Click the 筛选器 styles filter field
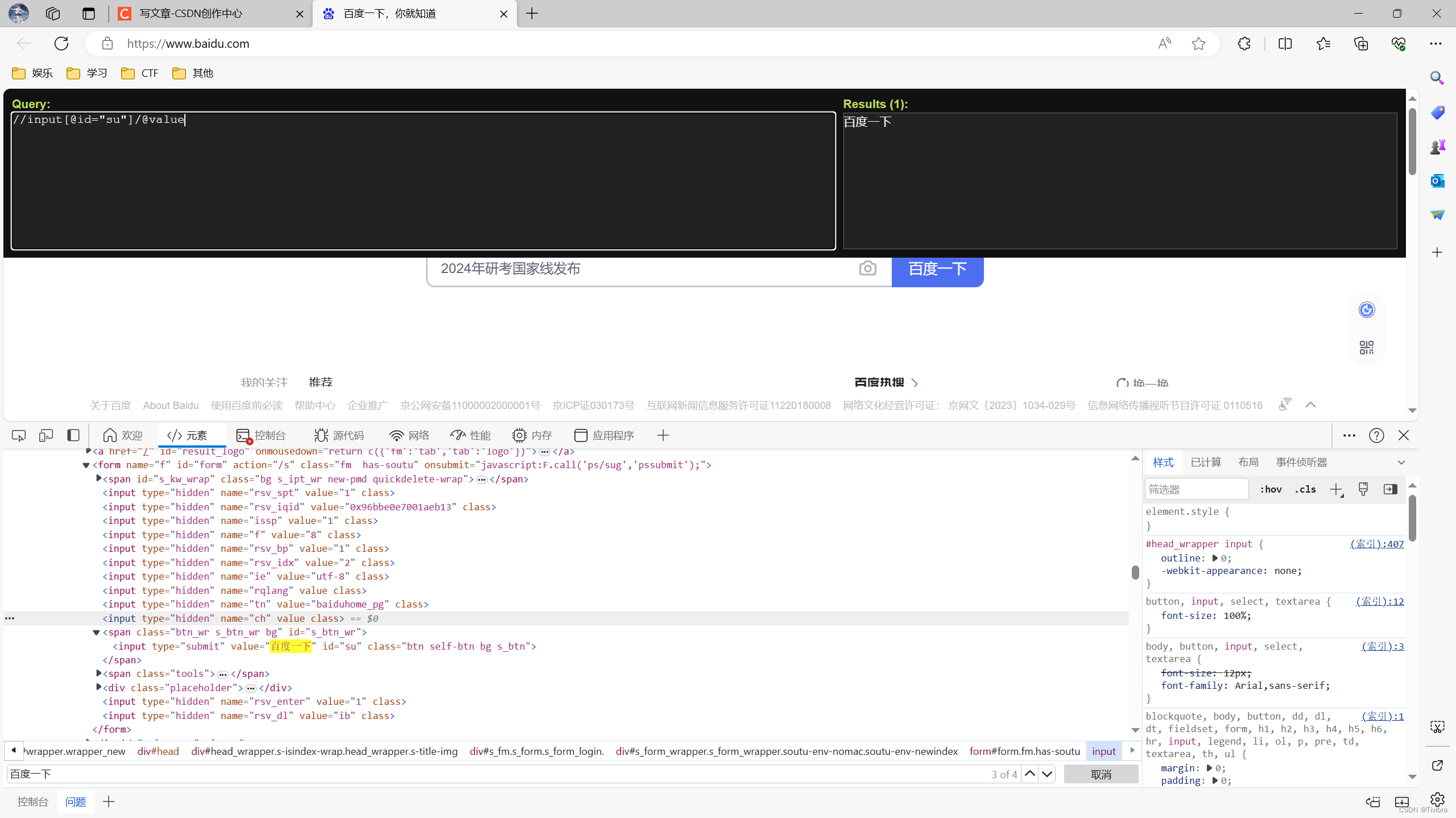 point(1196,490)
